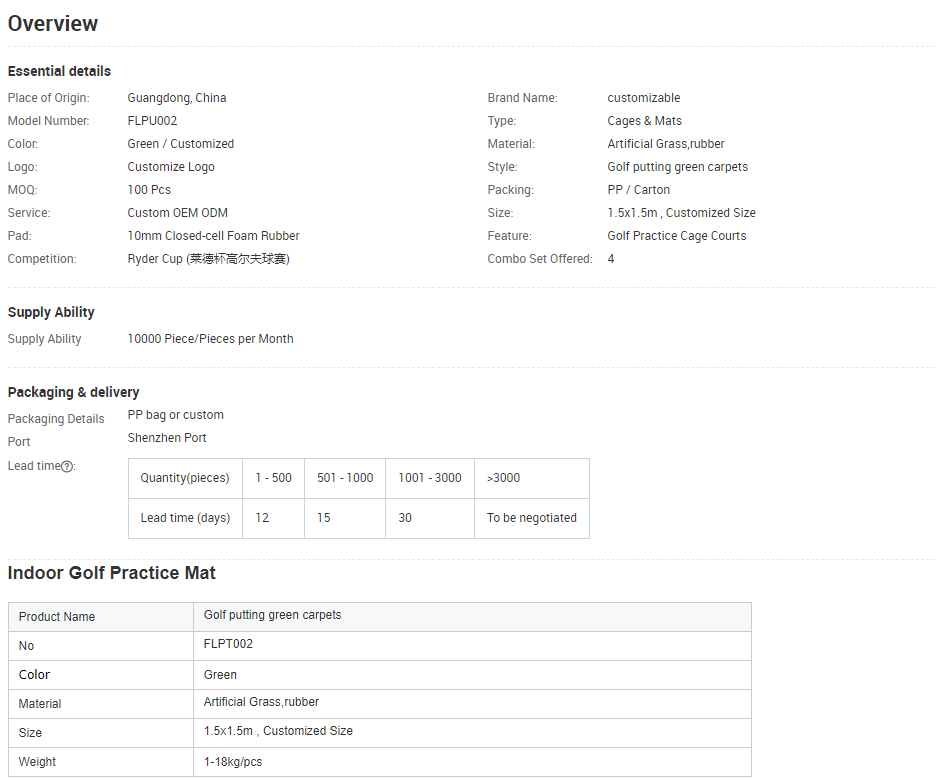Click the 10mm Closed-cell Foam Rubber text
The height and width of the screenshot is (781, 936).
coord(213,236)
